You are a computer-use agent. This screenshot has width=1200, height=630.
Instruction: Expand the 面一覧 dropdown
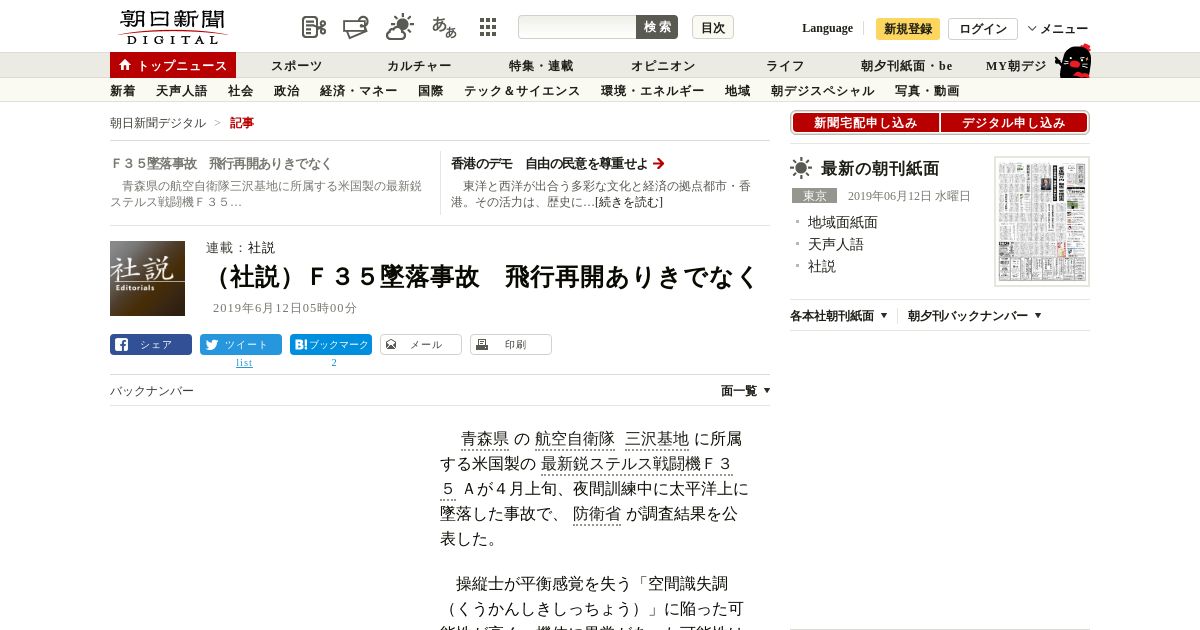[745, 391]
